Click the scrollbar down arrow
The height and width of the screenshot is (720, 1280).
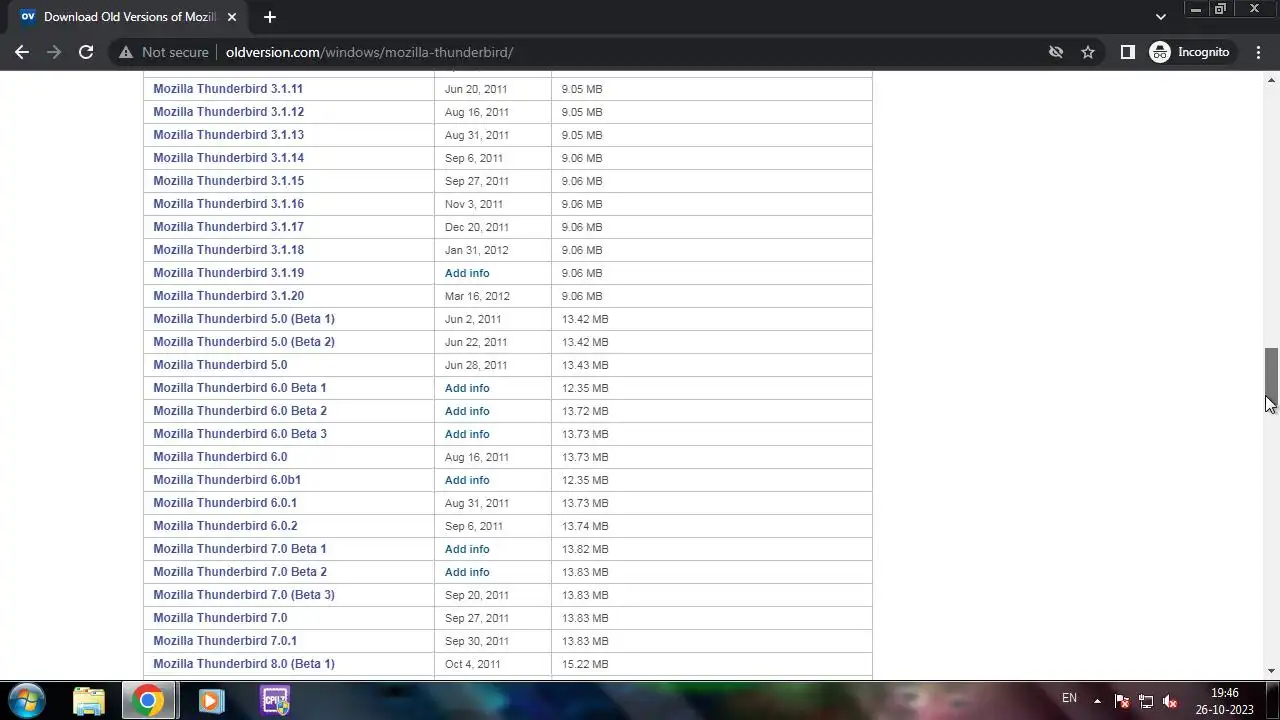pyautogui.click(x=1271, y=671)
